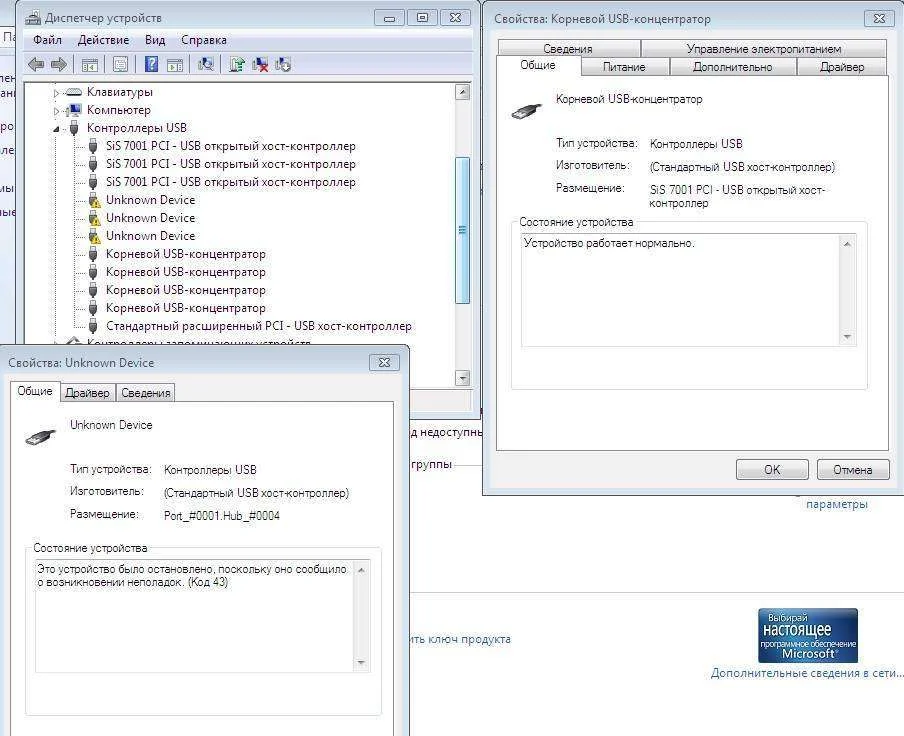
Task: Close the Unknown Device properties dialog
Action: click(x=384, y=363)
